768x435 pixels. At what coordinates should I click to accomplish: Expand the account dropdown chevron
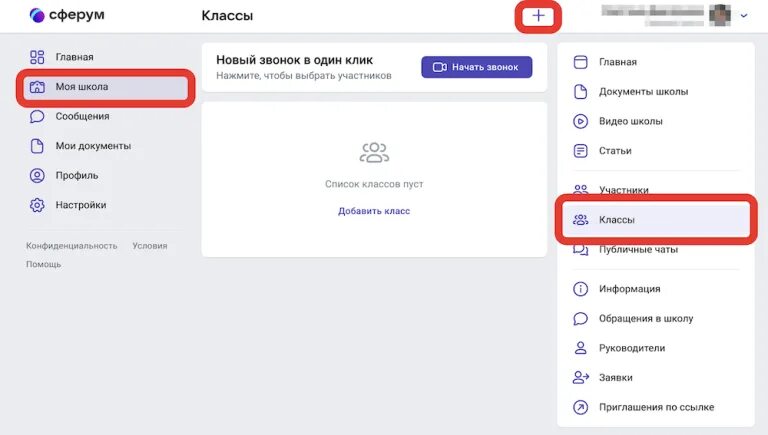coord(744,16)
